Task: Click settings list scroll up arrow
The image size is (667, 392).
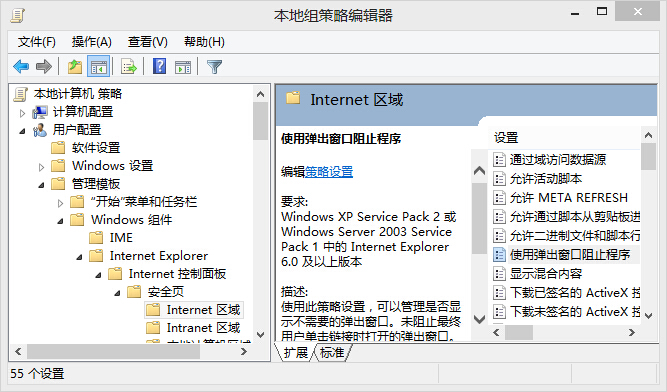Action: [x=648, y=135]
